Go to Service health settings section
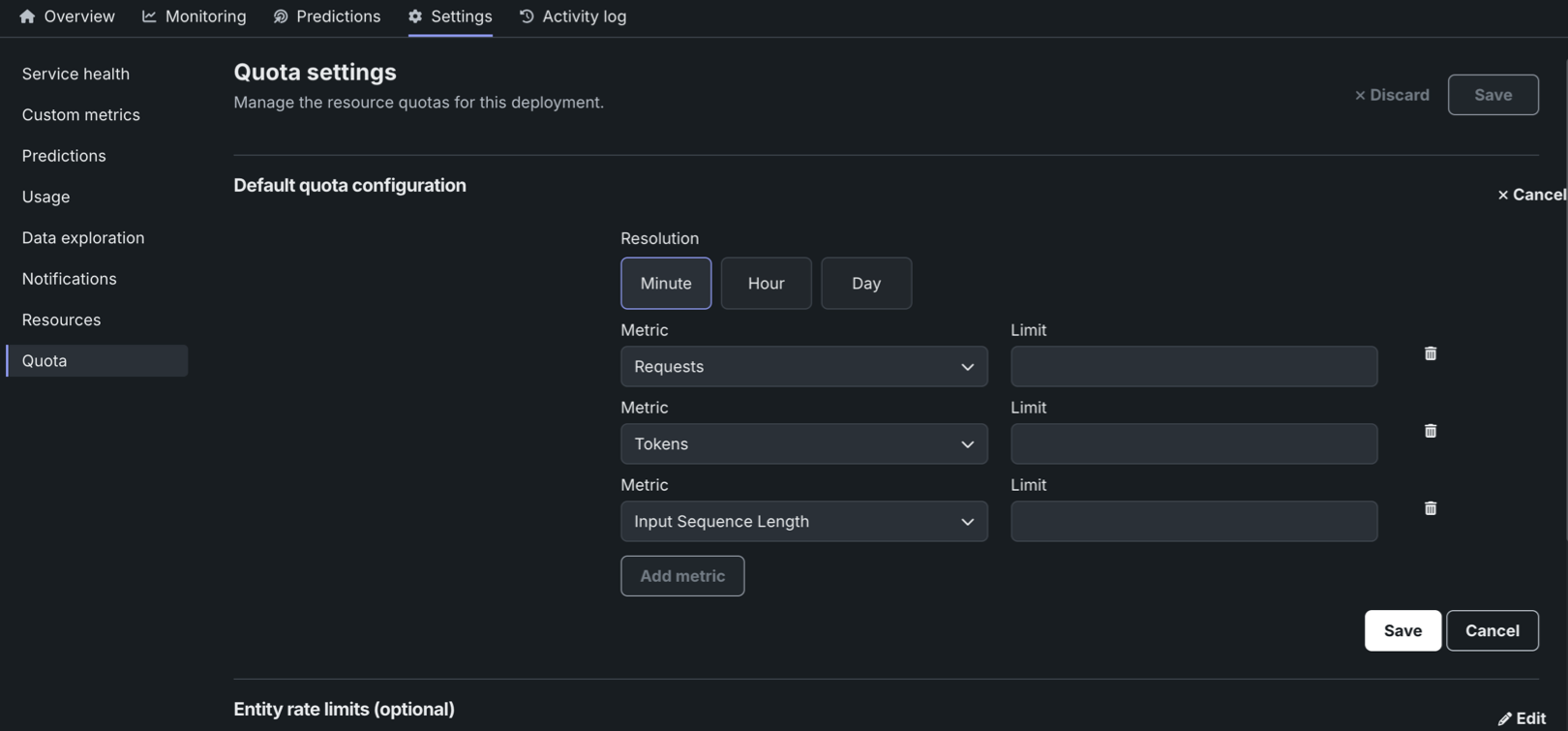The height and width of the screenshot is (731, 1568). pos(75,74)
